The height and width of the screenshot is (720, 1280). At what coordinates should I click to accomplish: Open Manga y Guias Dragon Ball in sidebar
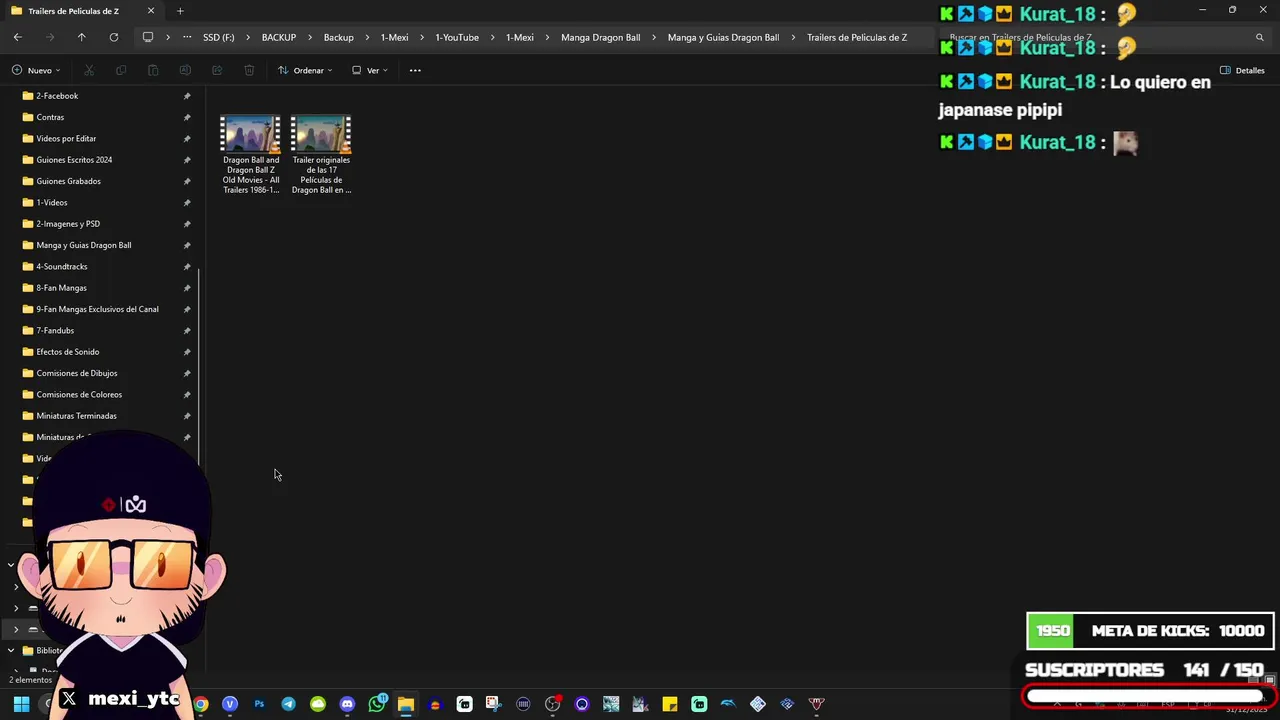click(x=83, y=245)
